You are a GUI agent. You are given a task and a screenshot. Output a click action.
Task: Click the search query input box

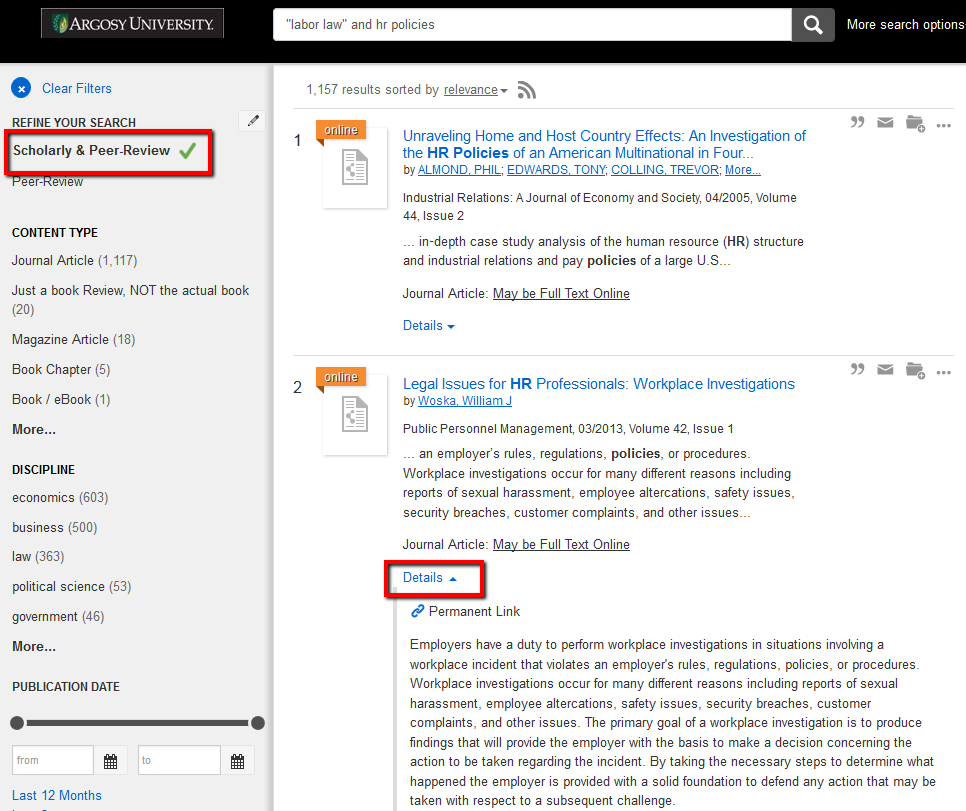click(532, 25)
